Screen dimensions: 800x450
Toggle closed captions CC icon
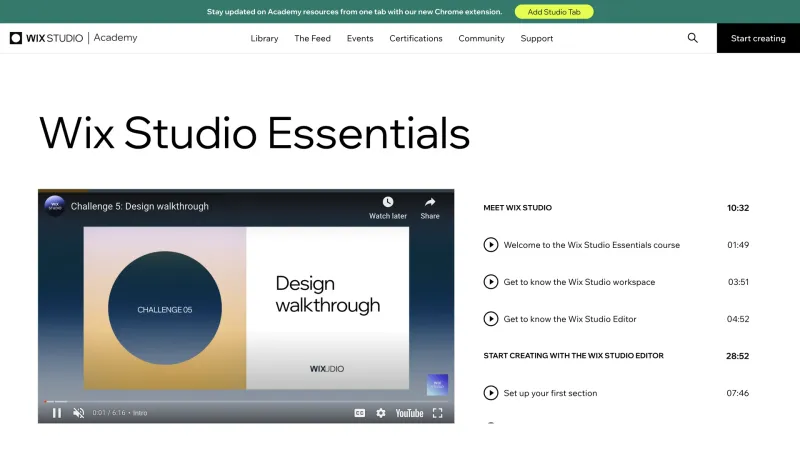[x=360, y=413]
